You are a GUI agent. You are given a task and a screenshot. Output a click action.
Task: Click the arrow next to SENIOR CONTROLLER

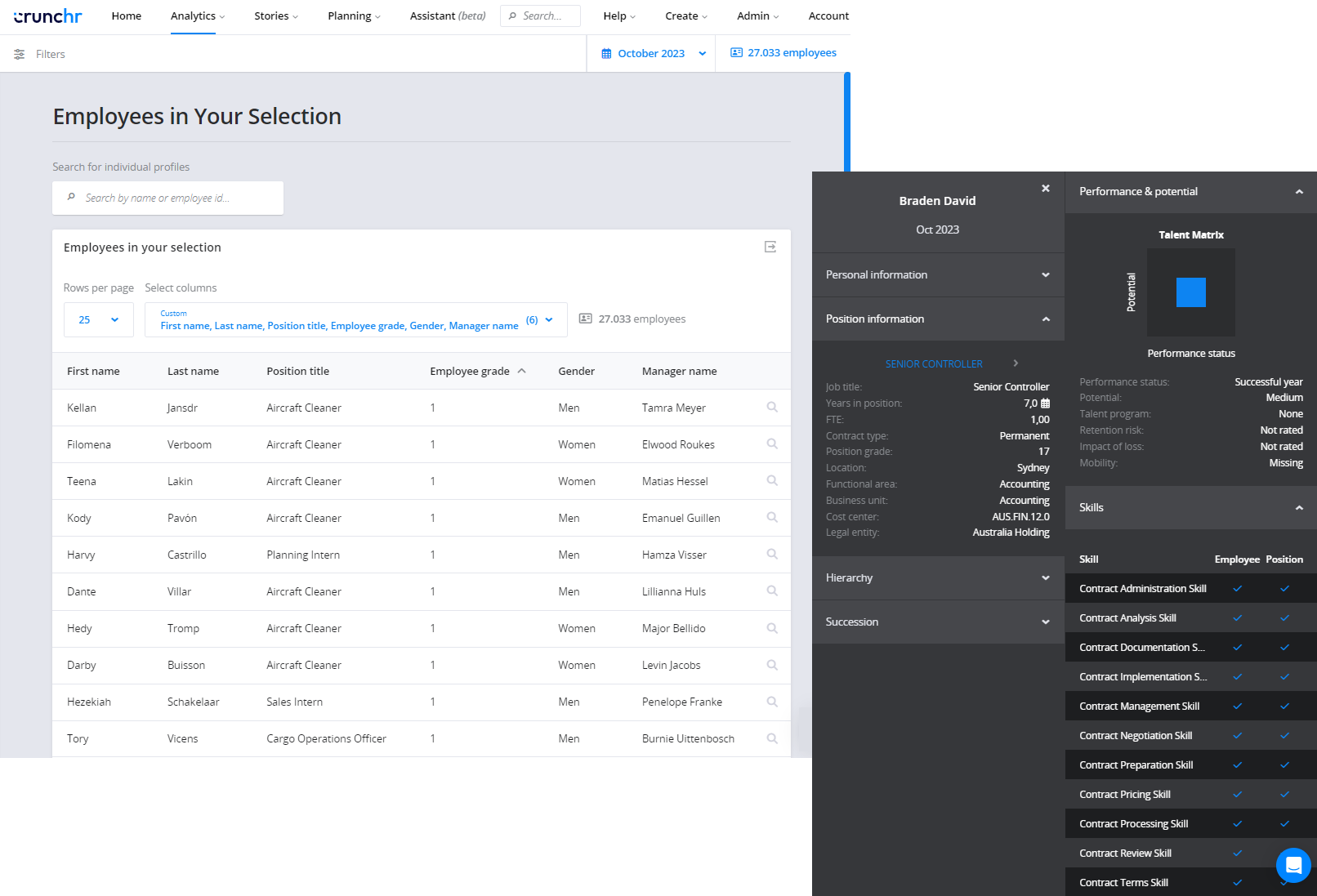(1016, 363)
